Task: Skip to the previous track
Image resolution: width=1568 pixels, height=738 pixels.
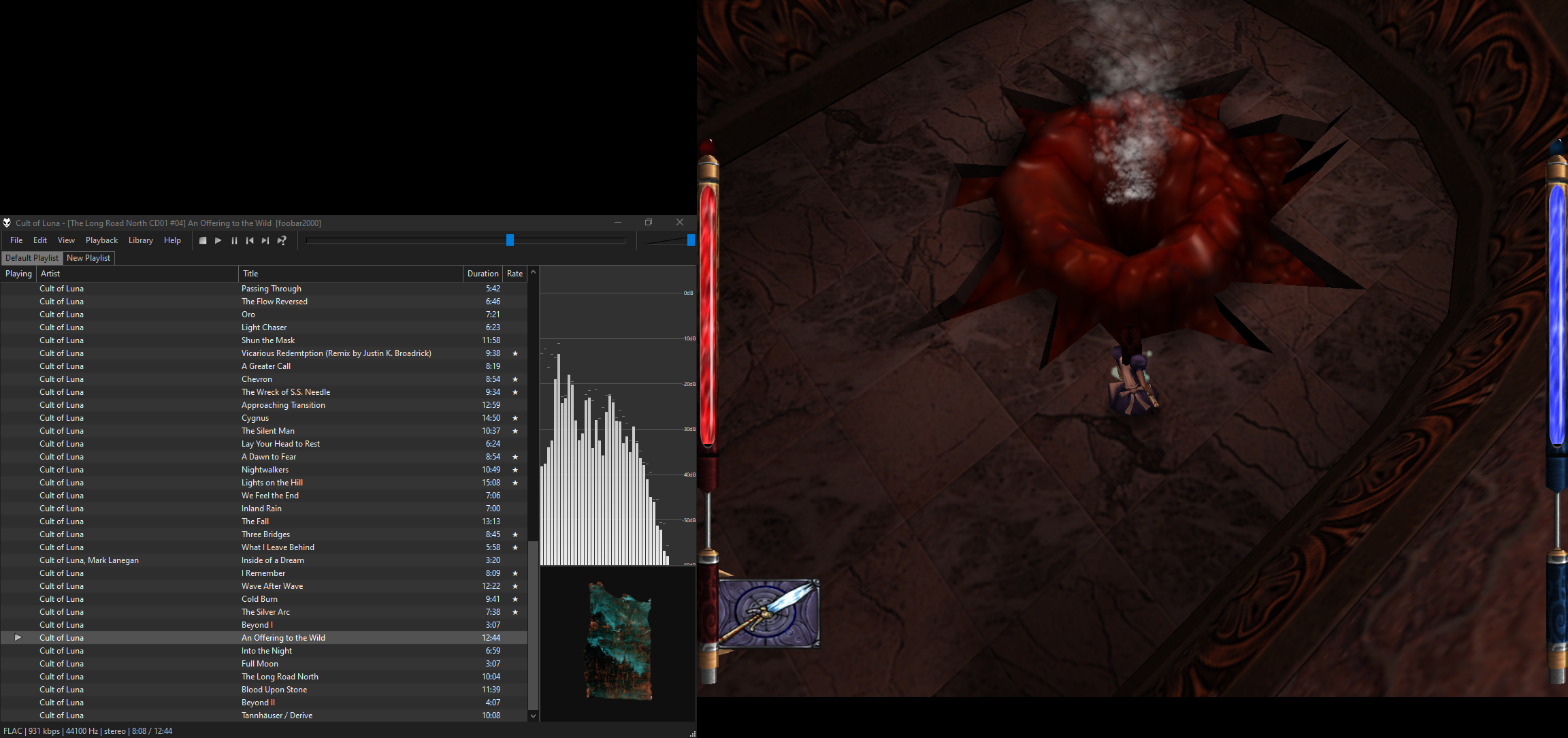Action: (x=250, y=240)
